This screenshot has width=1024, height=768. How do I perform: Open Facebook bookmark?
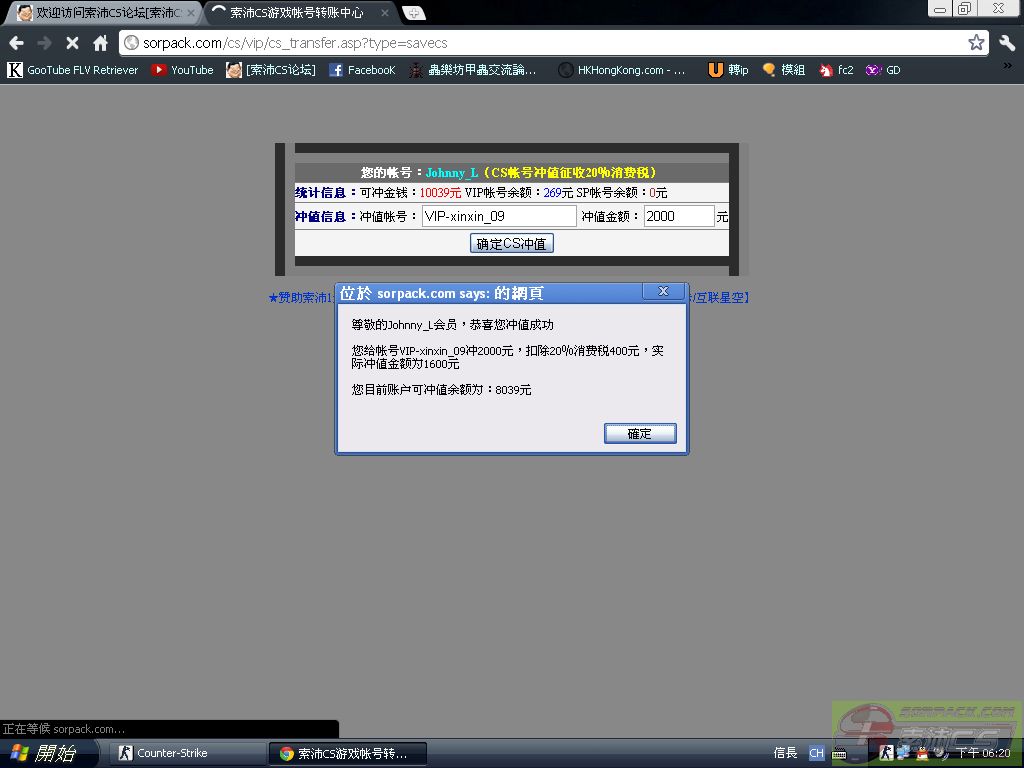pyautogui.click(x=362, y=70)
